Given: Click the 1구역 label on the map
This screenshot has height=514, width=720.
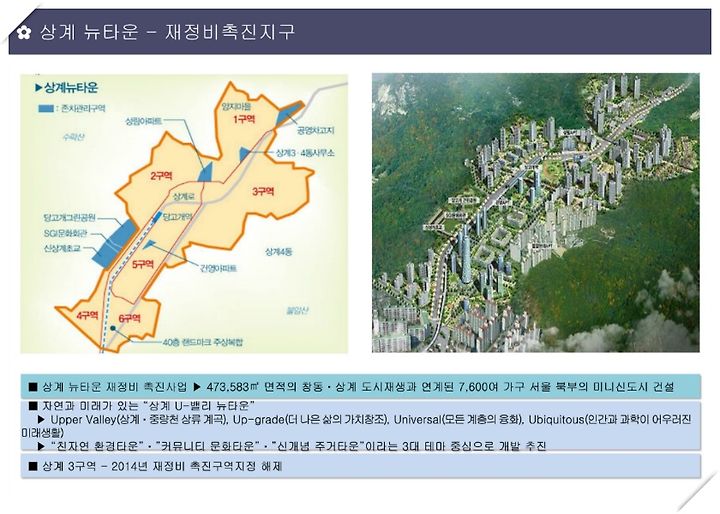Looking at the screenshot, I should tap(244, 119).
